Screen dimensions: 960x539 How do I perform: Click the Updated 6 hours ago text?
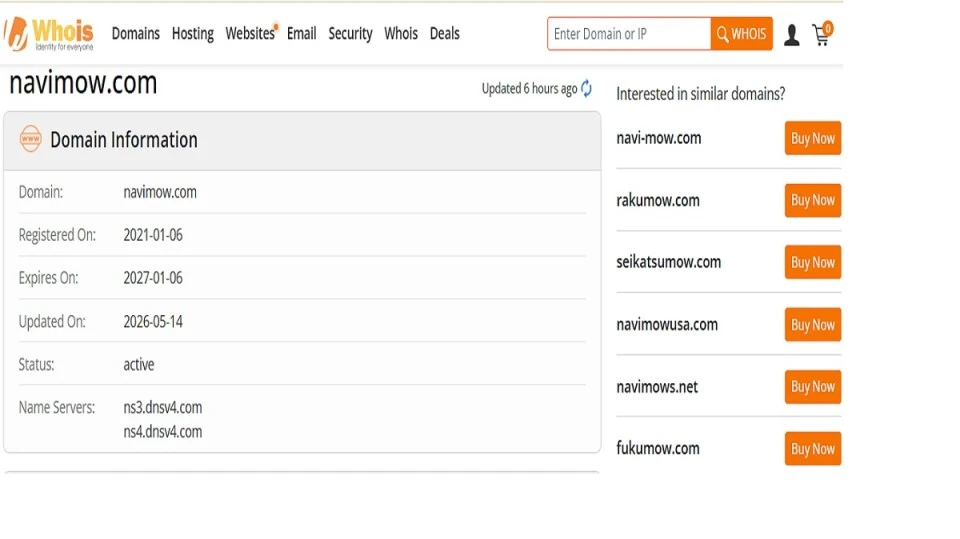530,89
